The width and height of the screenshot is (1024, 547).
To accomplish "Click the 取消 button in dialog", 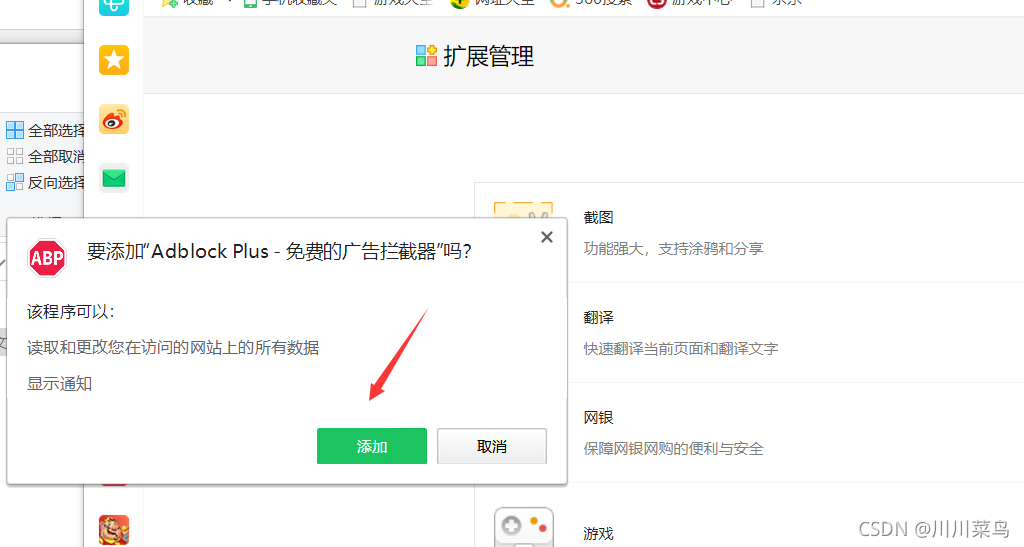I will pyautogui.click(x=492, y=446).
